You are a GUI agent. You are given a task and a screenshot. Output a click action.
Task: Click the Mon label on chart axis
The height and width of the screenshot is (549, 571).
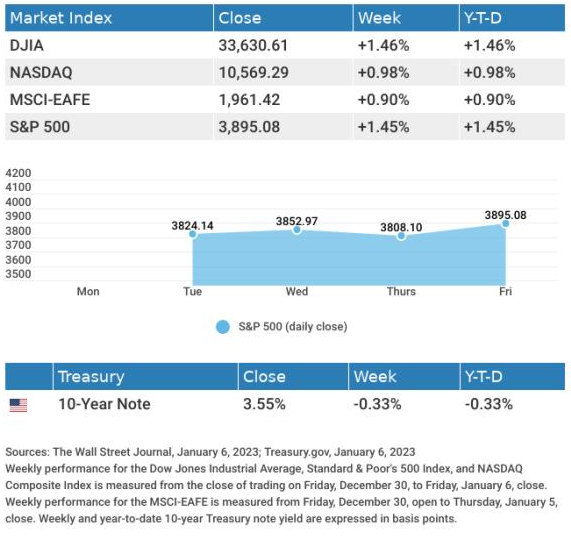click(88, 292)
